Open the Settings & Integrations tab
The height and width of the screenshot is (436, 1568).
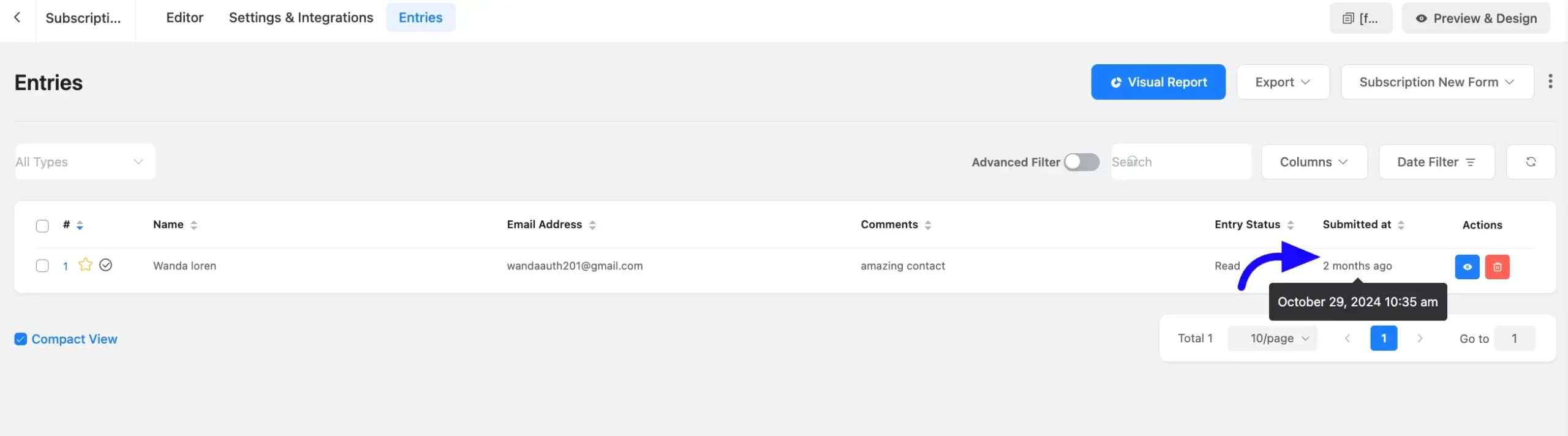301,17
